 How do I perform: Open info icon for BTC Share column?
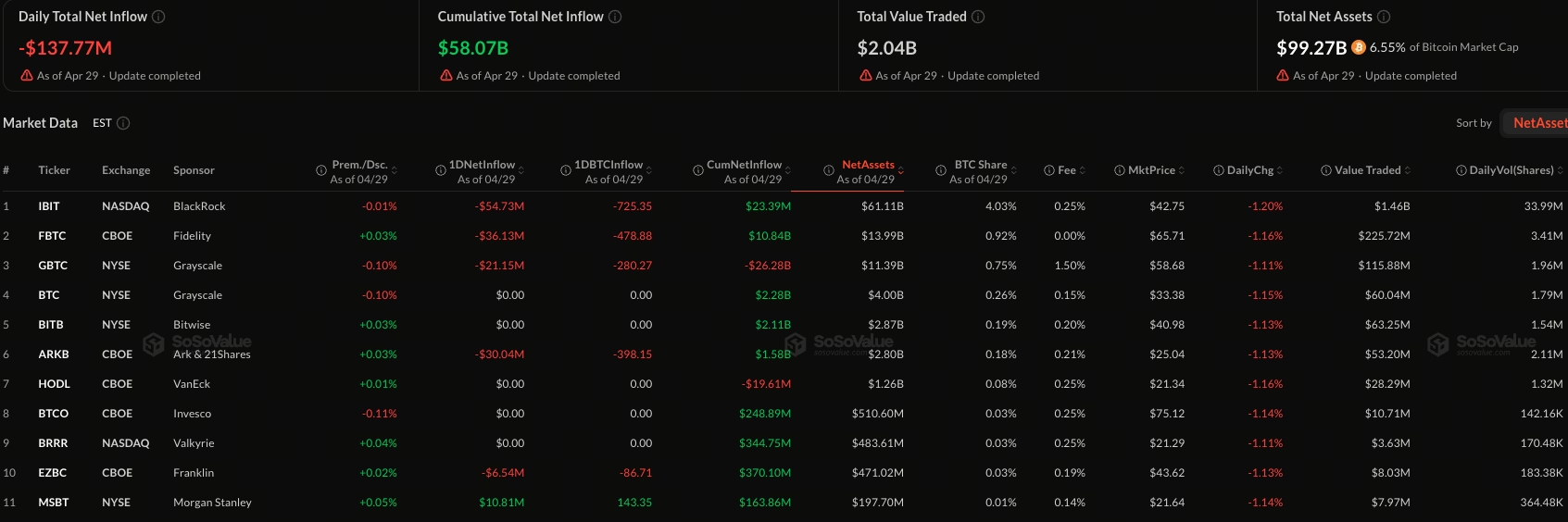941,170
